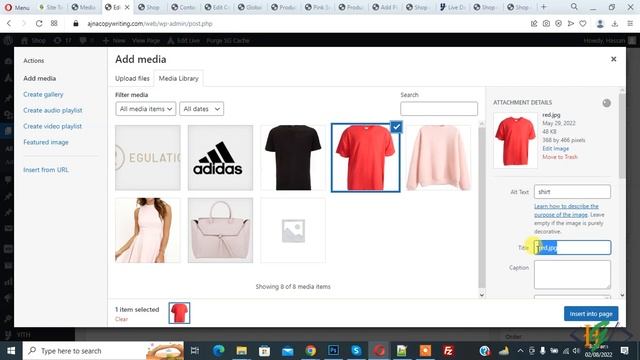Viewport: 640px width, 360px height.
Task: Open Learn how to describe the purpose link
Action: click(566, 210)
